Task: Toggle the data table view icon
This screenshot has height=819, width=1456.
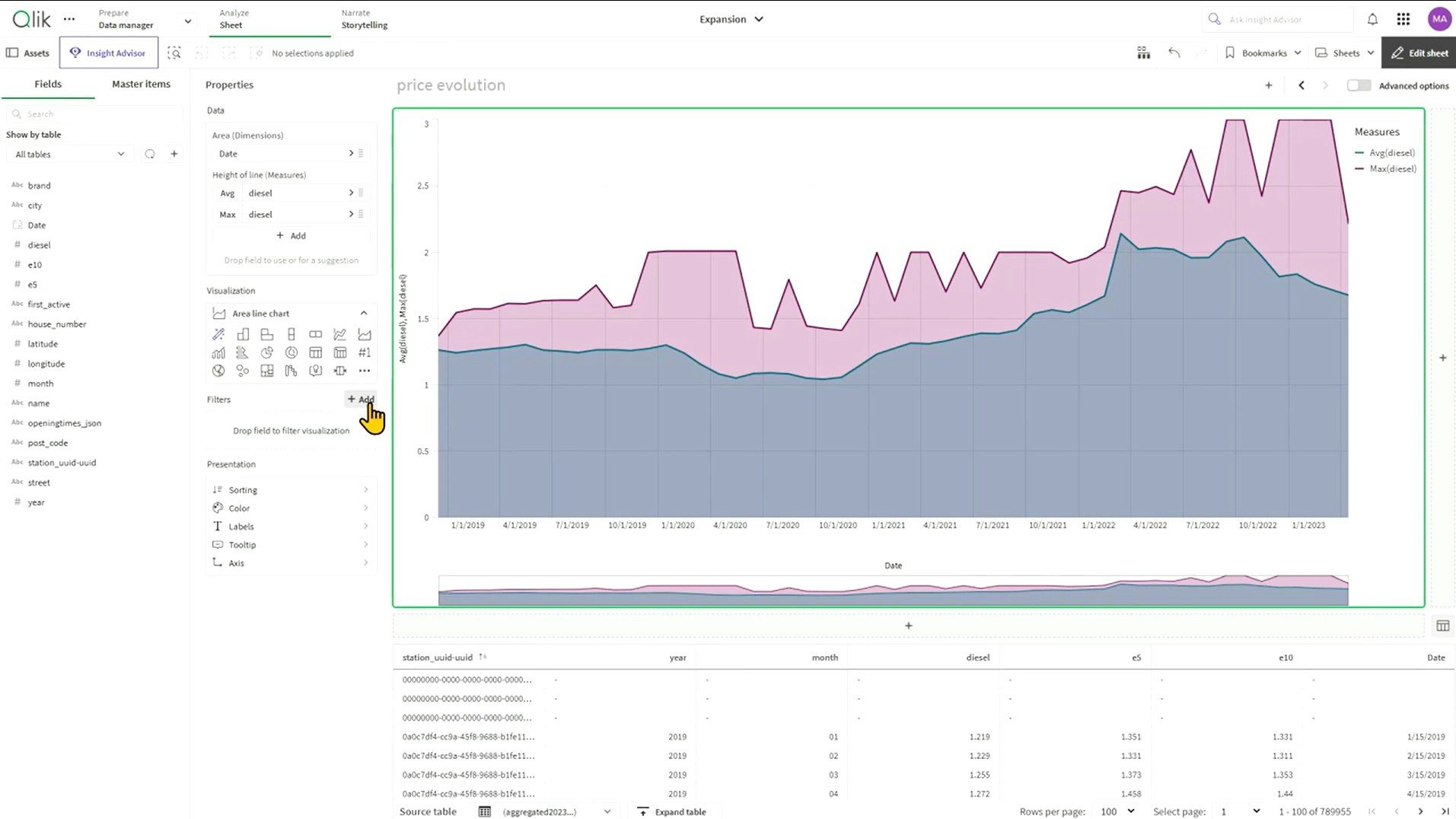Action: pyautogui.click(x=1442, y=626)
